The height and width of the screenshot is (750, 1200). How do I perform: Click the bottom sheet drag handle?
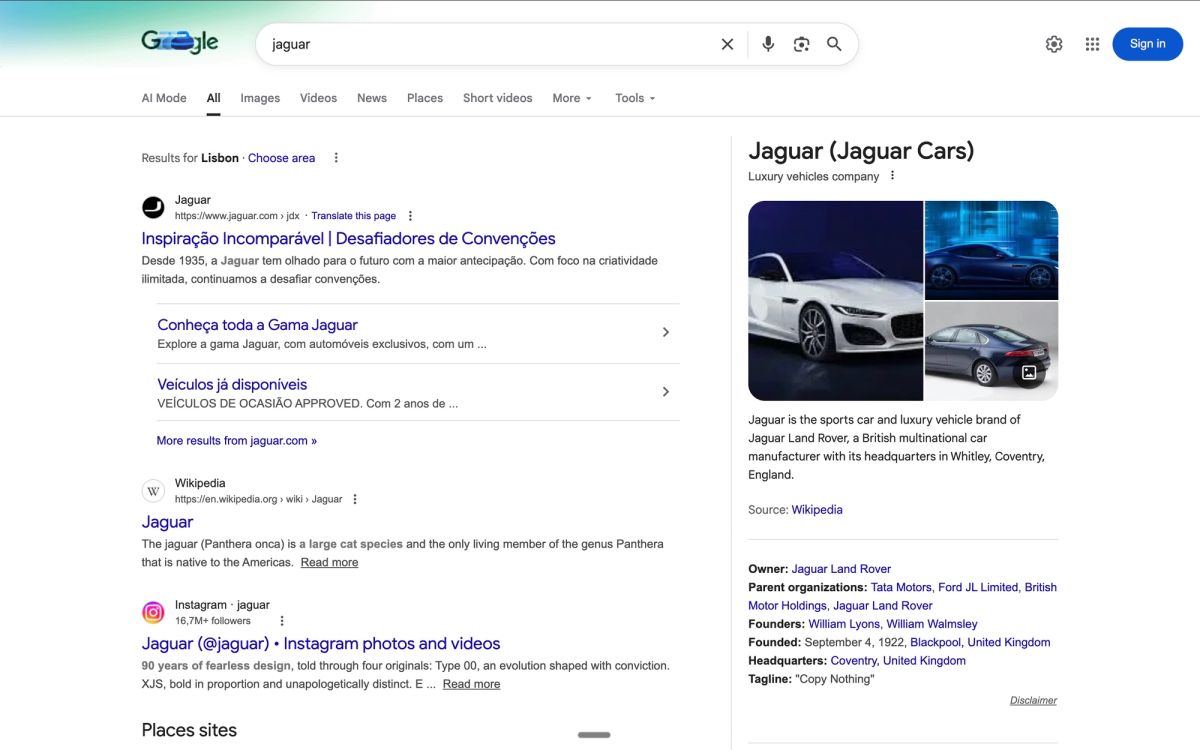pyautogui.click(x=594, y=735)
